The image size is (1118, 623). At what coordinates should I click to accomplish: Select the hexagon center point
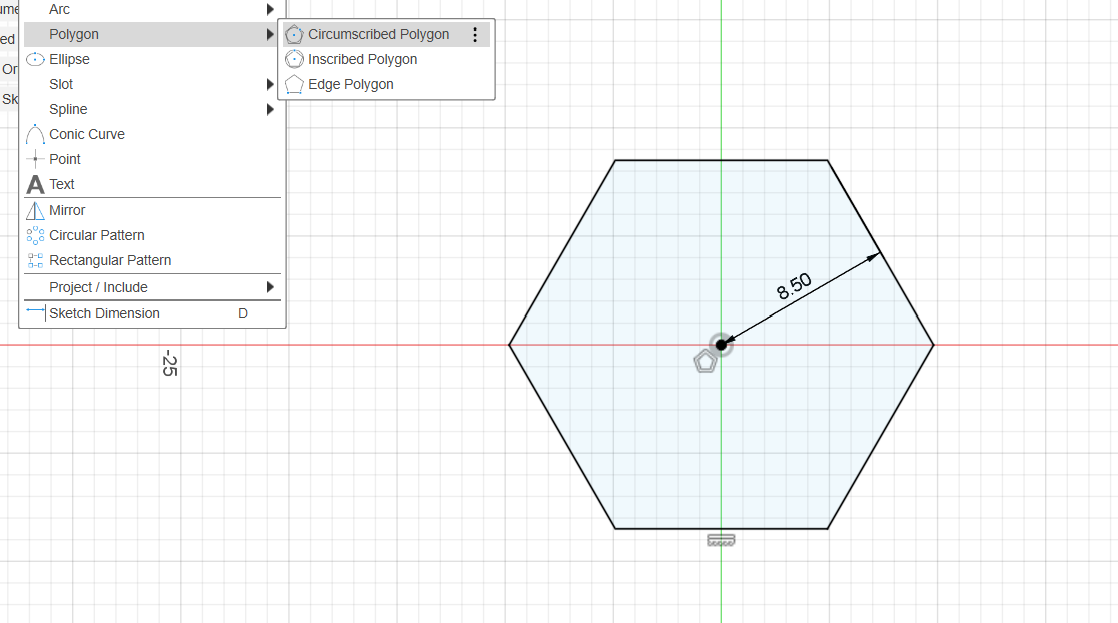tap(721, 344)
